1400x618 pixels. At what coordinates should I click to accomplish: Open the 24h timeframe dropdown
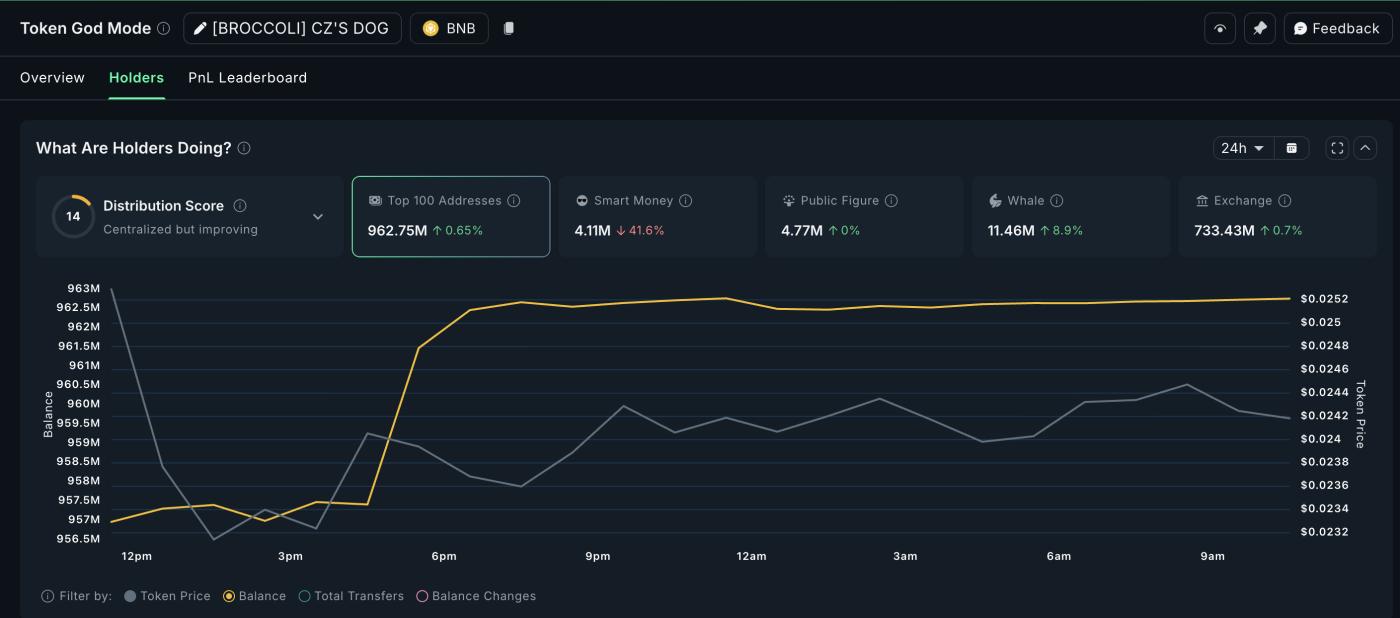1243,148
